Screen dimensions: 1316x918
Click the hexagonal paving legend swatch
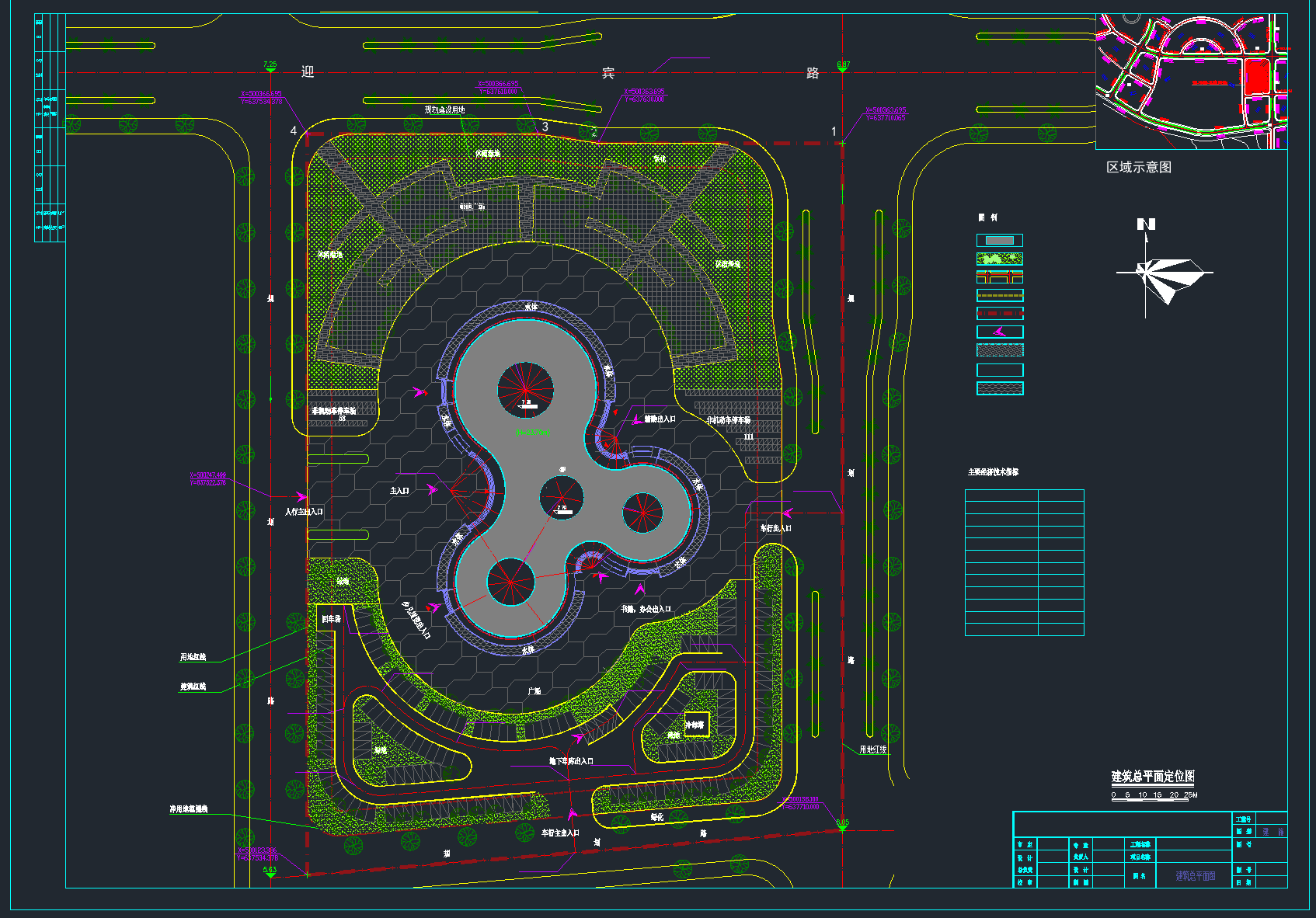point(1000,350)
